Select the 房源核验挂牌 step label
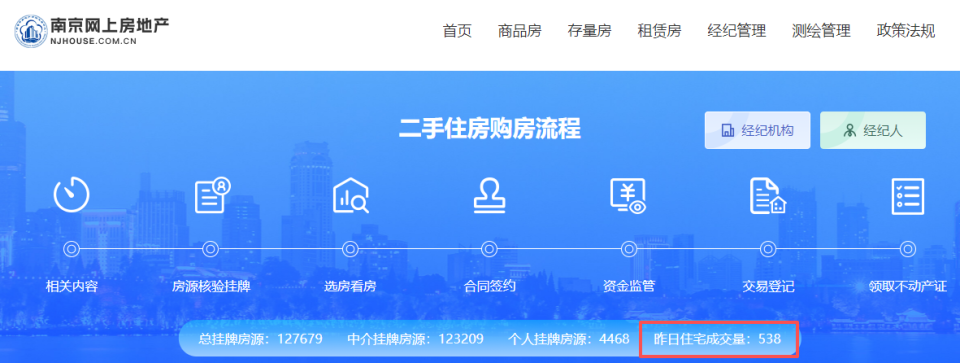This screenshot has height=363, width=960. [x=211, y=286]
